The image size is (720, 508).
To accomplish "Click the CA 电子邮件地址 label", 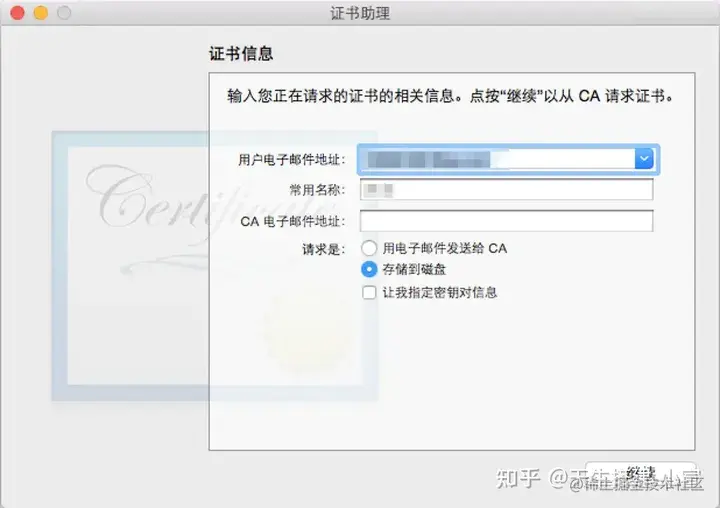I will 292,221.
